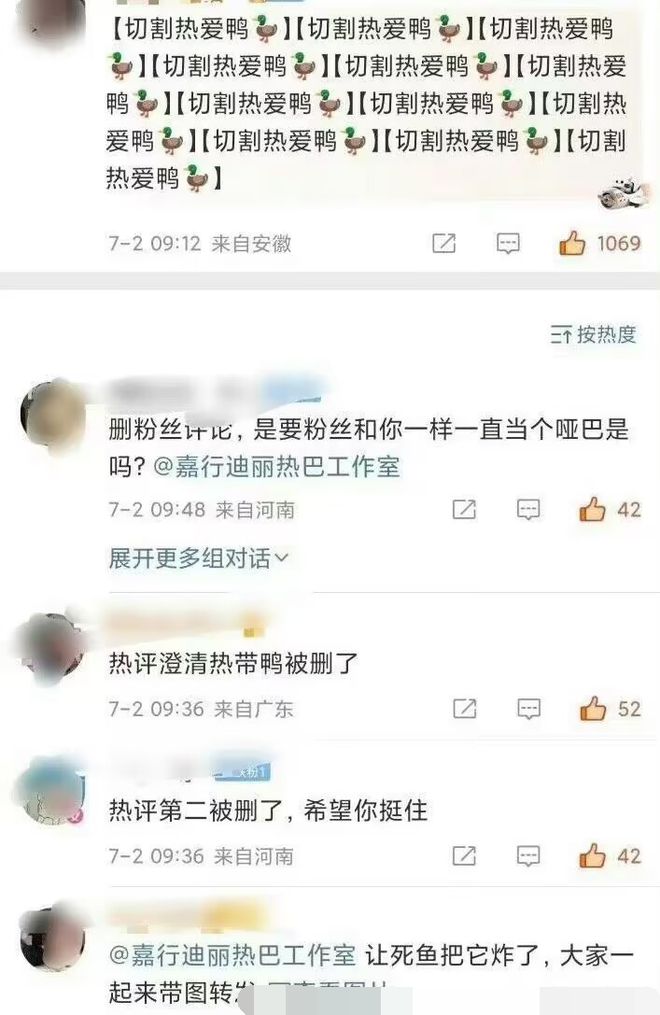Repost the 09:12 Anhui comment
The image size is (660, 1015).
(x=444, y=243)
